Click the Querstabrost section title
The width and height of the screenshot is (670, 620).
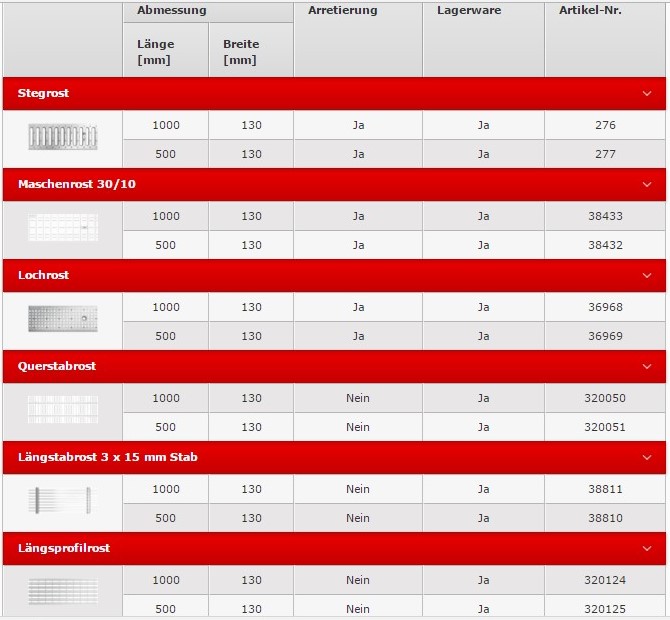(57, 366)
